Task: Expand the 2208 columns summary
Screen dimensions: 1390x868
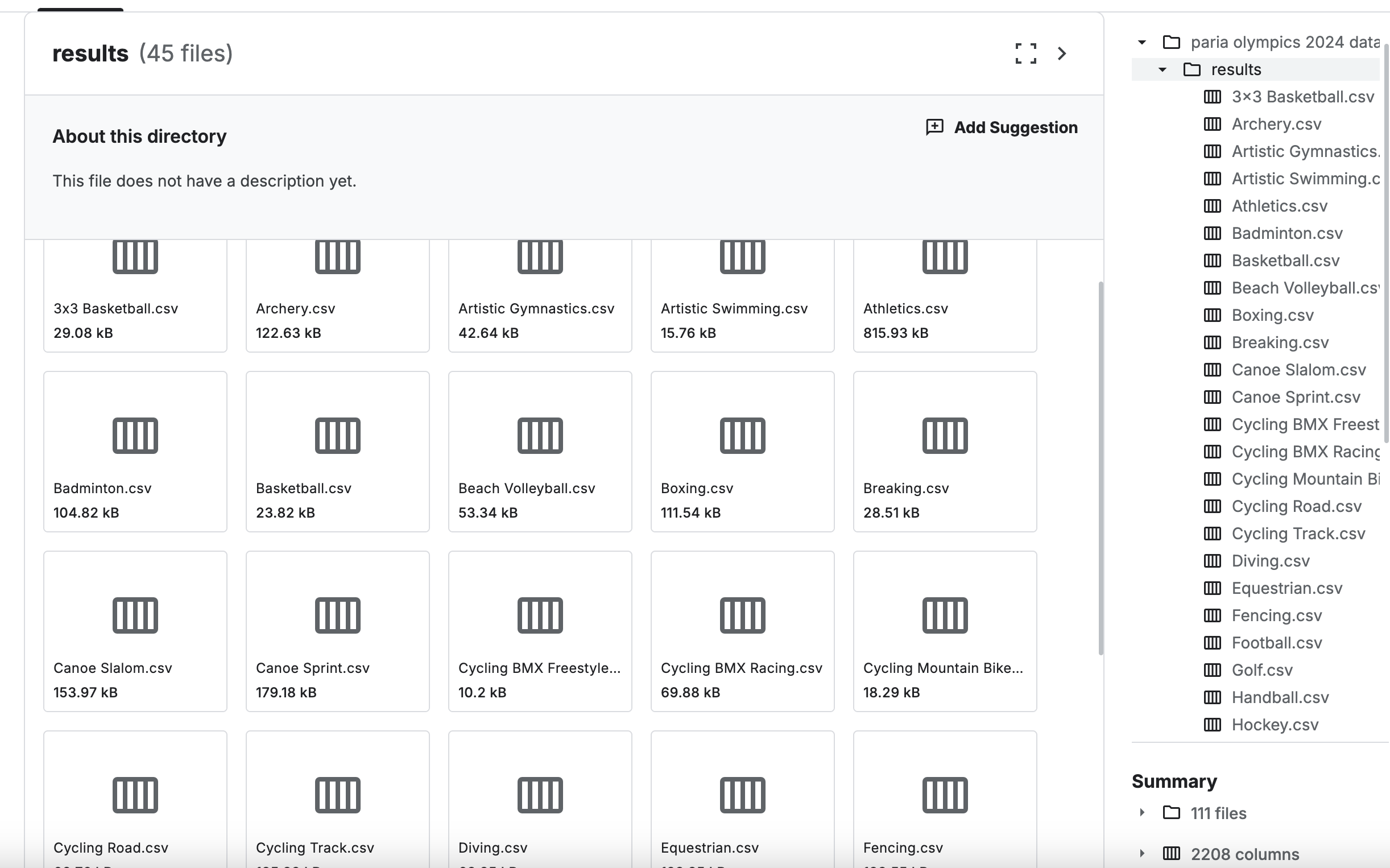Action: click(1142, 853)
